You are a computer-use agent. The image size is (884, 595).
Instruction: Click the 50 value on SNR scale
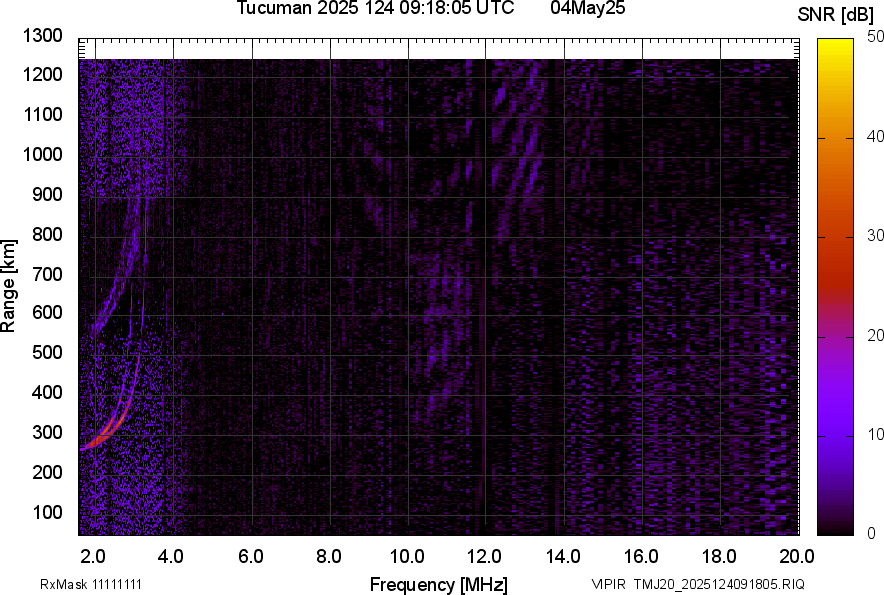coord(876,37)
